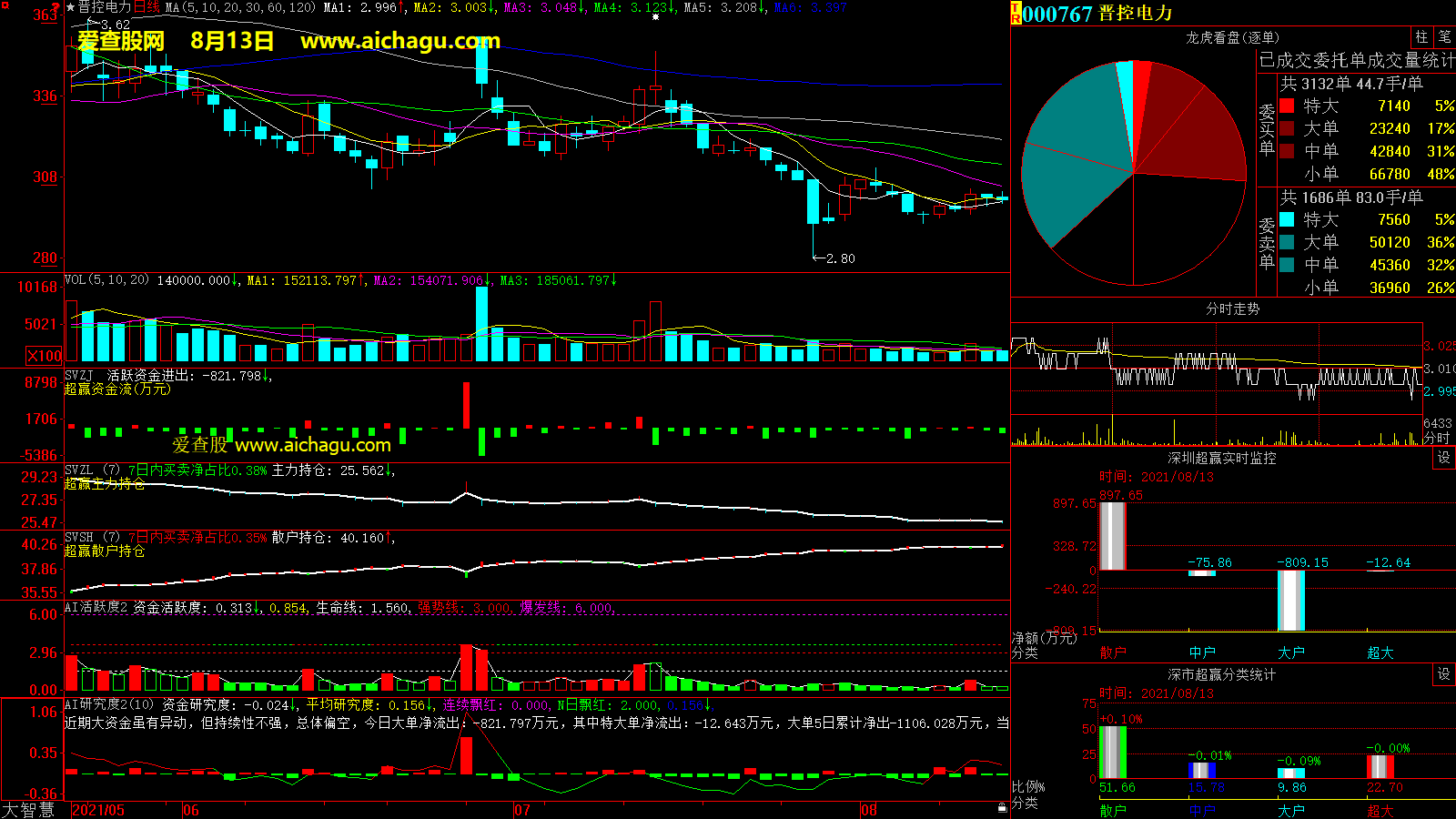Viewport: 1456px width, 819px height.
Task: Open 设 settings for 深市超赢分类统计 panel
Action: click(x=1444, y=674)
